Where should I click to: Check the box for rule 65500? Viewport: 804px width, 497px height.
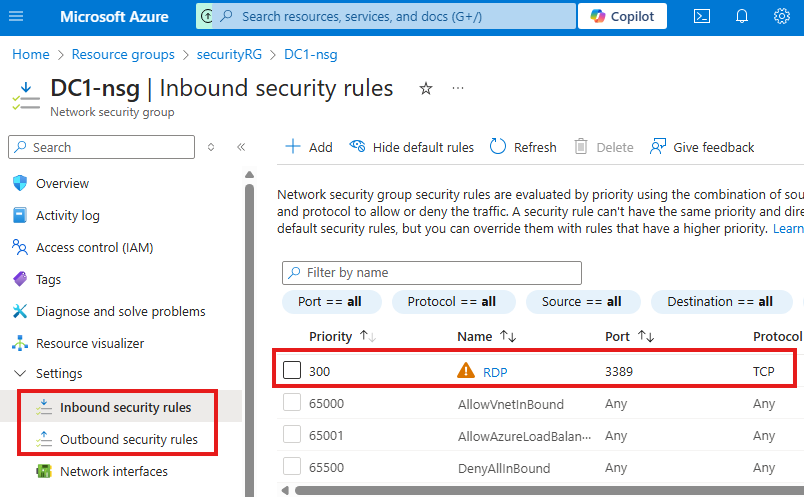(292, 466)
